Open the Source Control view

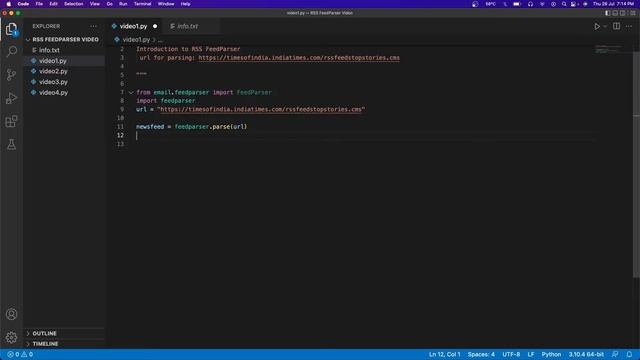pos(11,75)
